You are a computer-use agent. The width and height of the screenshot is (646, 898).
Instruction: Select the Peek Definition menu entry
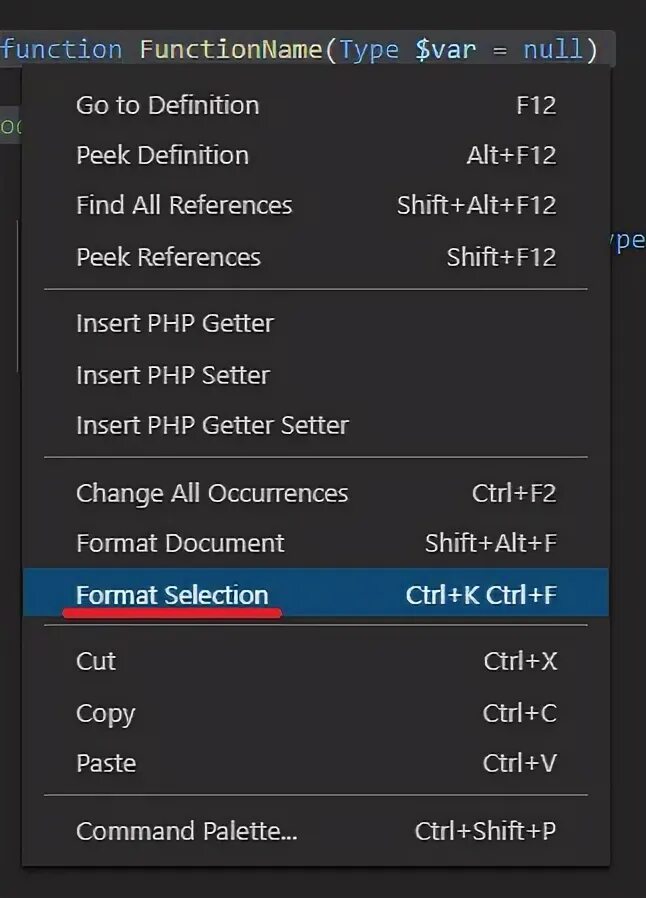point(162,155)
